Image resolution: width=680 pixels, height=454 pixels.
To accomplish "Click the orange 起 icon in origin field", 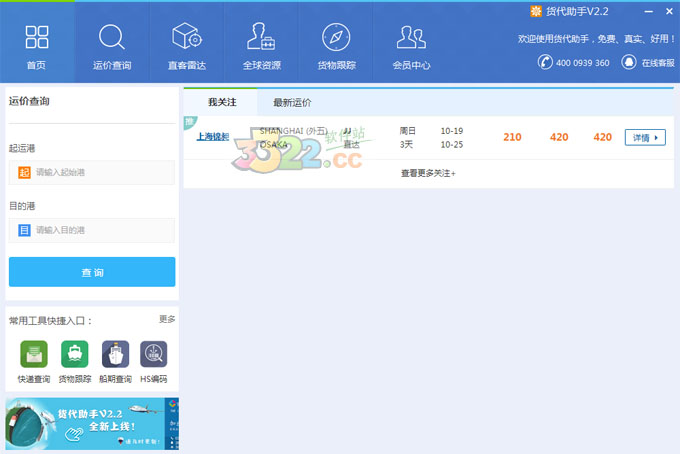I will tap(24, 172).
